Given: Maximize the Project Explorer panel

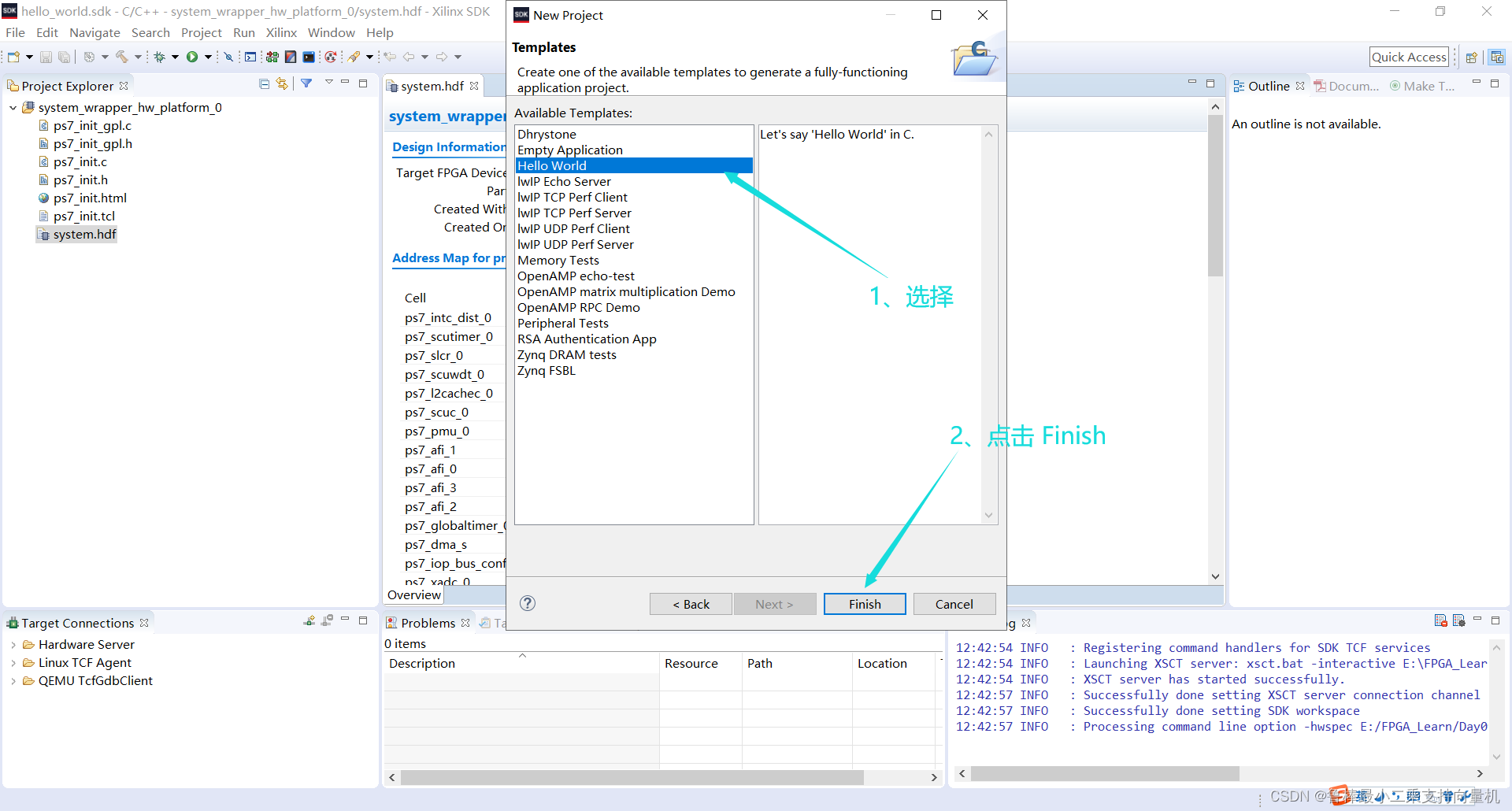Looking at the screenshot, I should (x=363, y=83).
